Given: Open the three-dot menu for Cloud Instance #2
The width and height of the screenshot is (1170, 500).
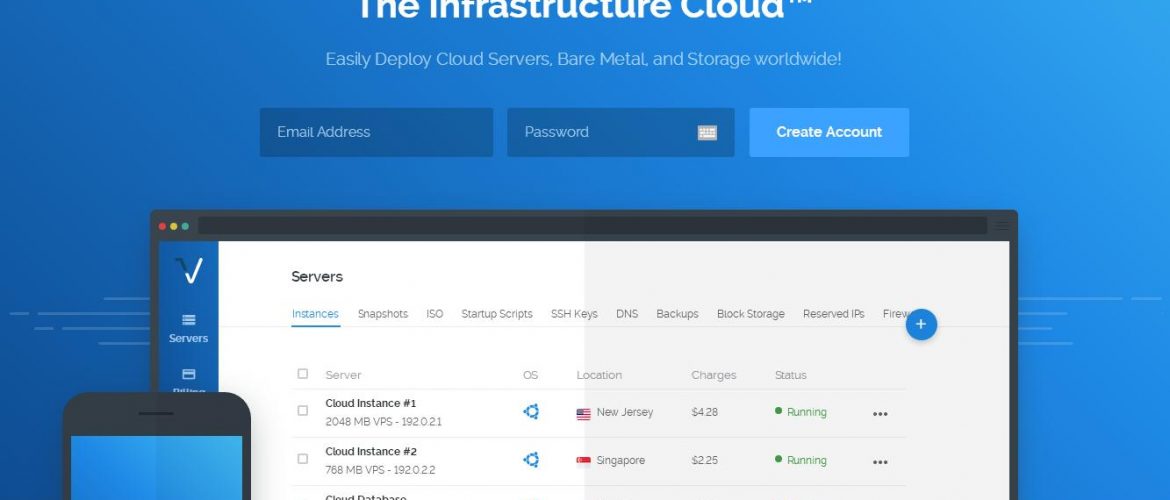Looking at the screenshot, I should 880,463.
